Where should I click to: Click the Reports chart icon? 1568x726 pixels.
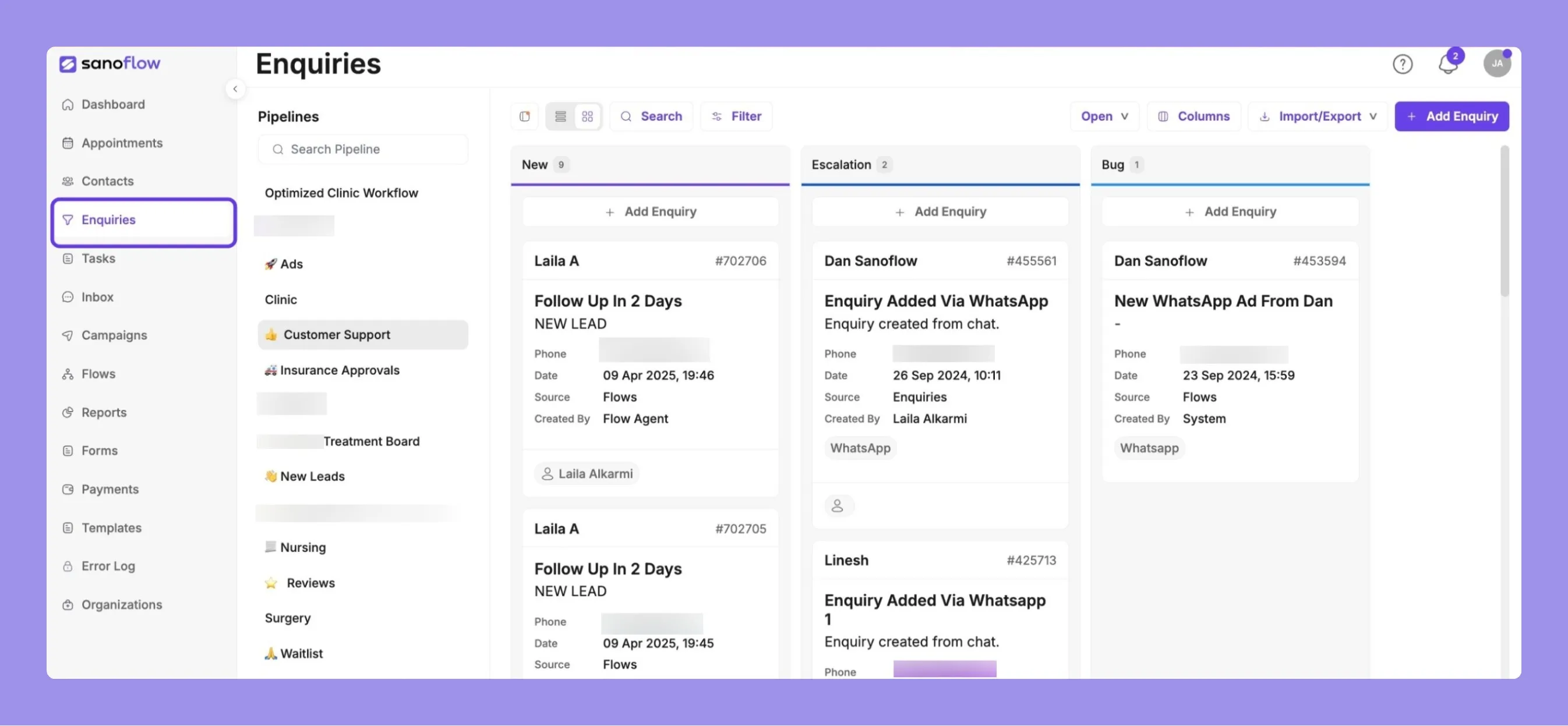pyautogui.click(x=68, y=413)
